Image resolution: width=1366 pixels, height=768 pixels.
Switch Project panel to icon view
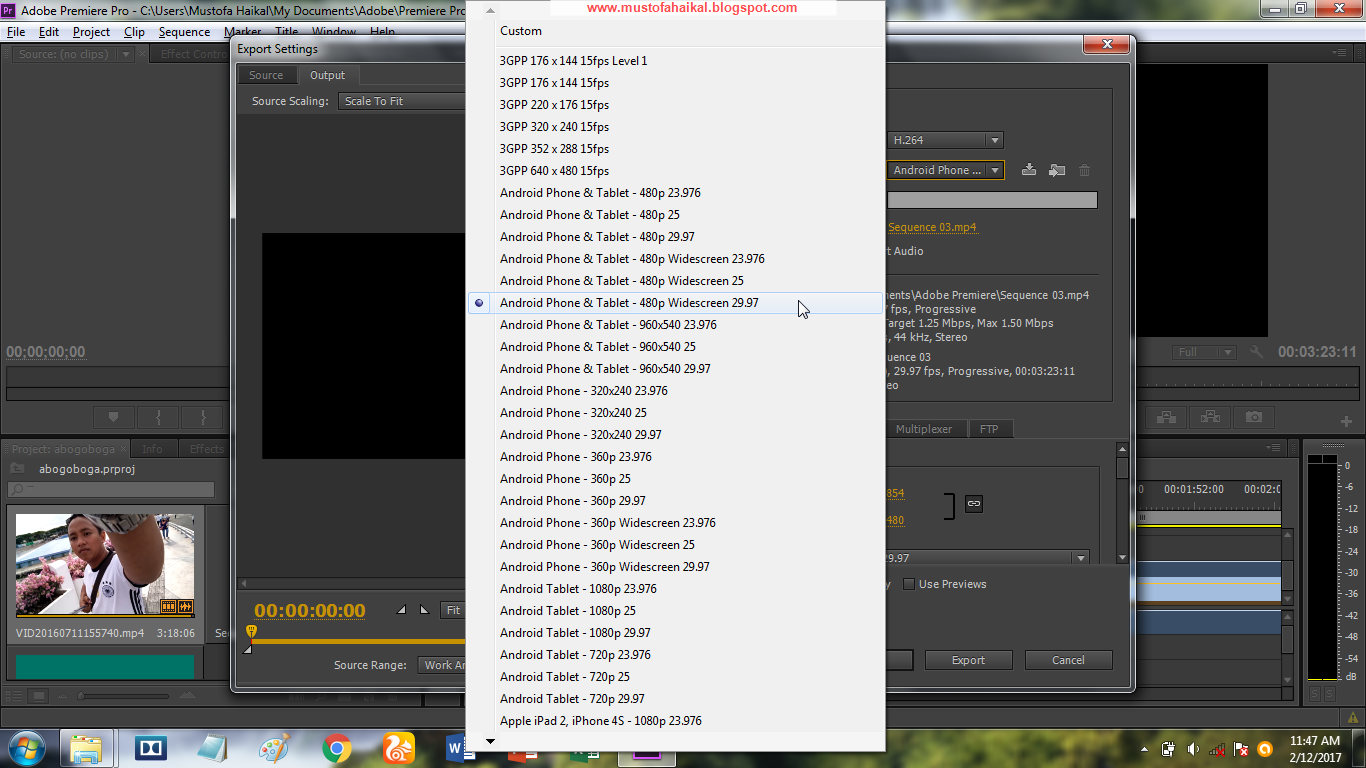point(39,696)
